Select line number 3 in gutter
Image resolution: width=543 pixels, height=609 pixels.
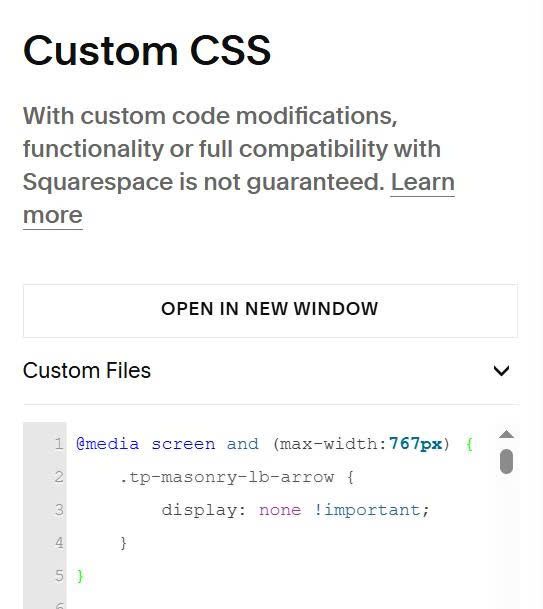pos(59,510)
